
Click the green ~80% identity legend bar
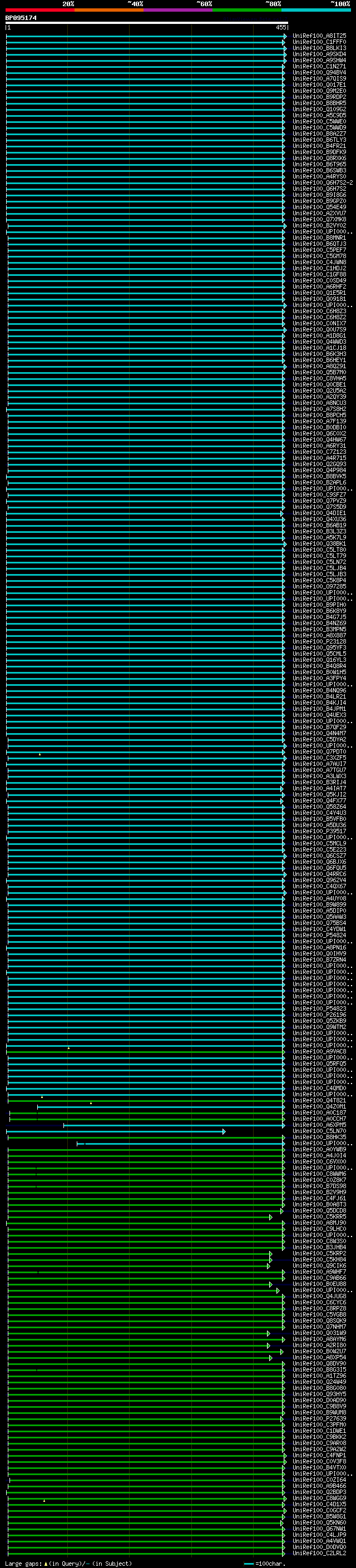[247, 10]
